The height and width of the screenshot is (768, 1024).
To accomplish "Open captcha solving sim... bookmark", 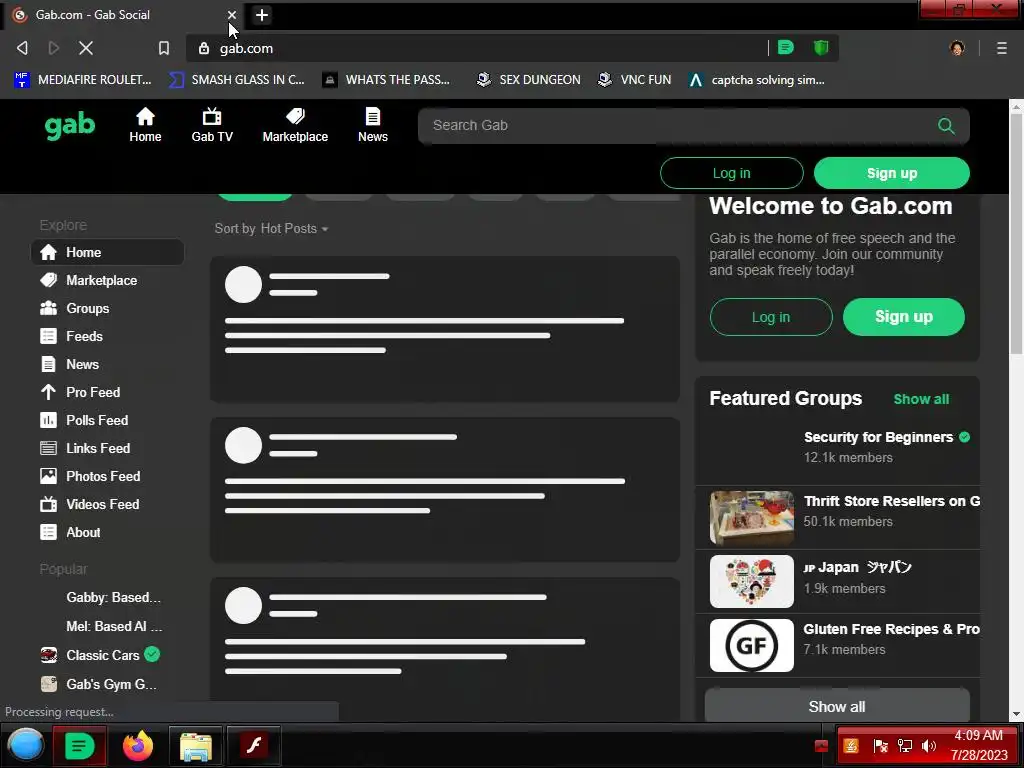I will coord(757,80).
